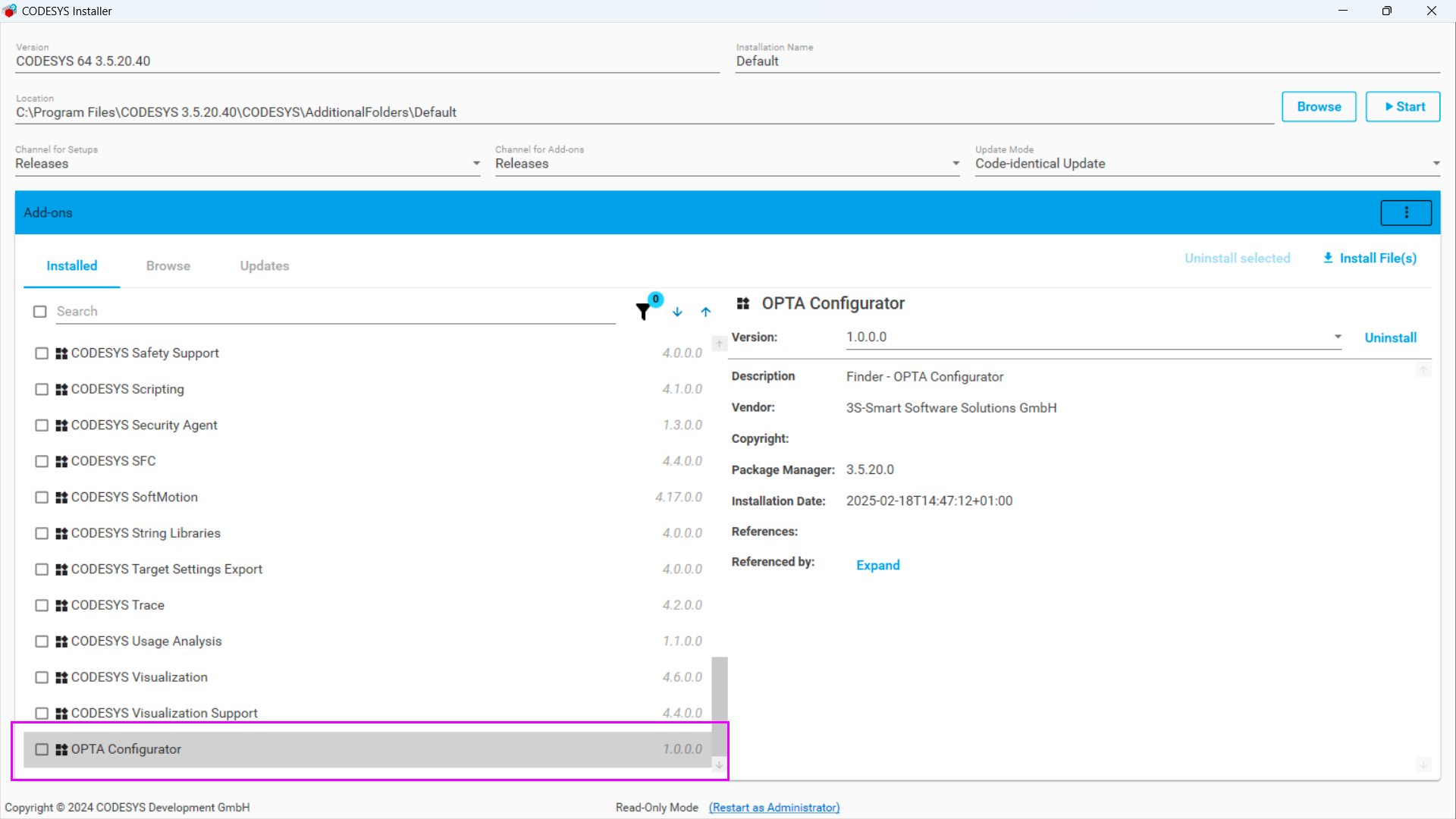
Task: Click the filter funnel icon
Action: pos(643,312)
